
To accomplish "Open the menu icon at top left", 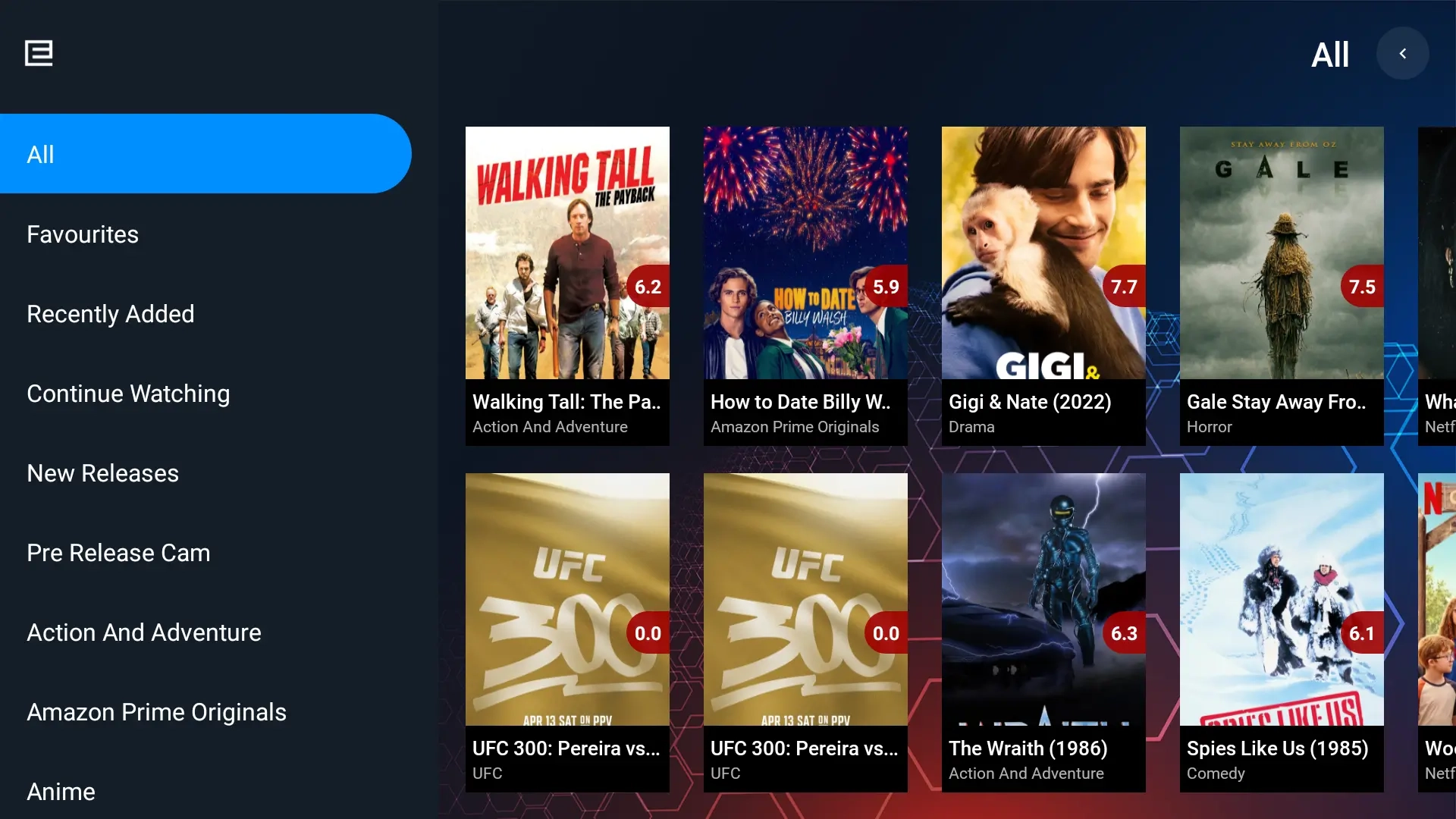I will (x=39, y=53).
